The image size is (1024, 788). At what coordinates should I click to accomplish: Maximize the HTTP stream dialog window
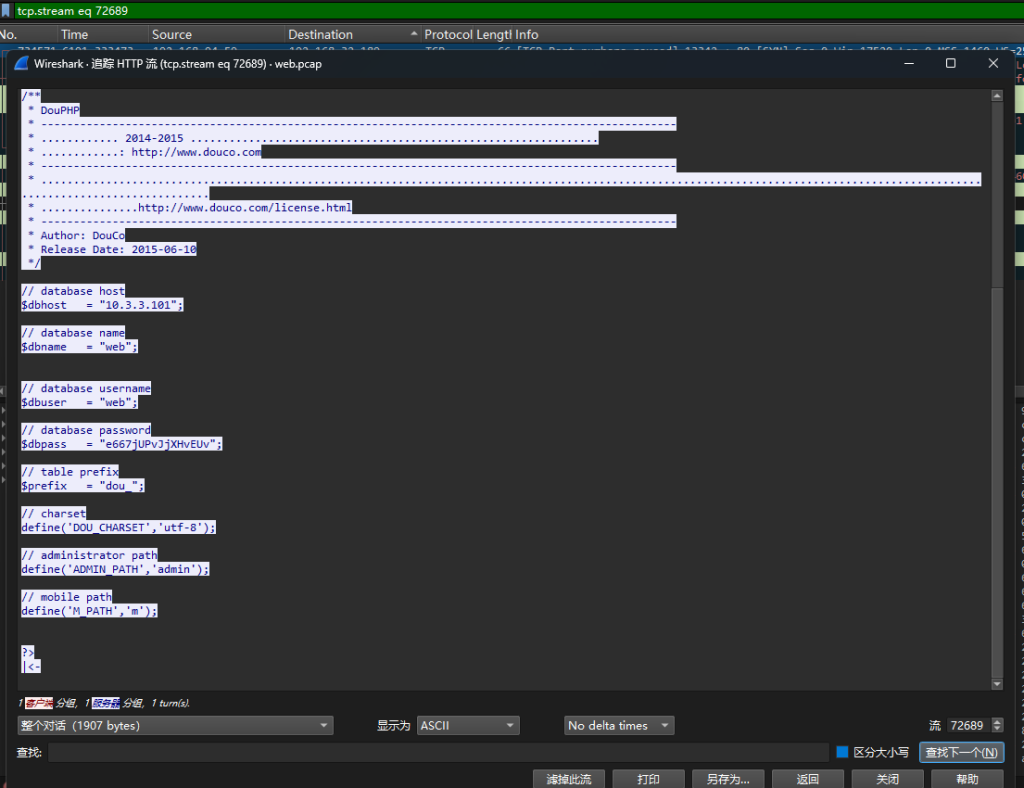pyautogui.click(x=950, y=63)
